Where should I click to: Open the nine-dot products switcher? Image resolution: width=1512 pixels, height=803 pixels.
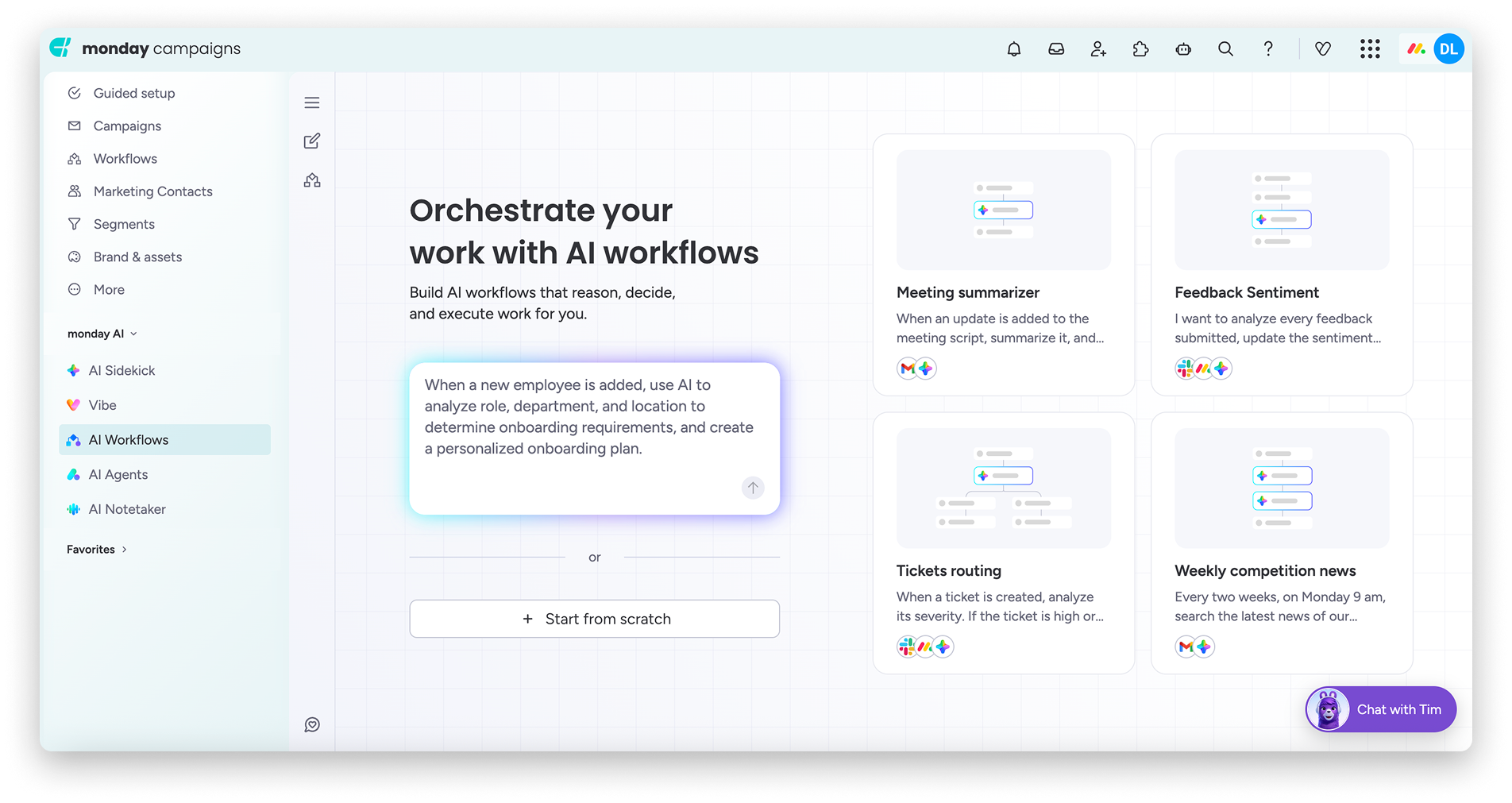[1370, 49]
